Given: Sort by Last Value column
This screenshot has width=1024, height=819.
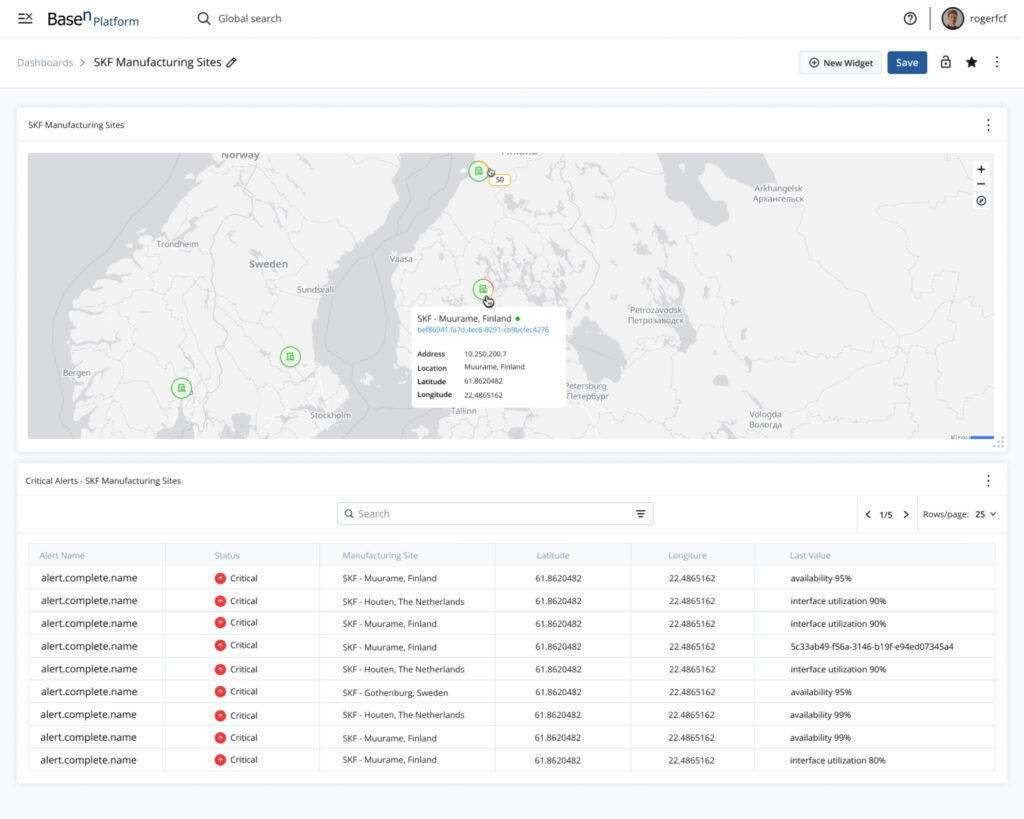Looking at the screenshot, I should pyautogui.click(x=810, y=556).
